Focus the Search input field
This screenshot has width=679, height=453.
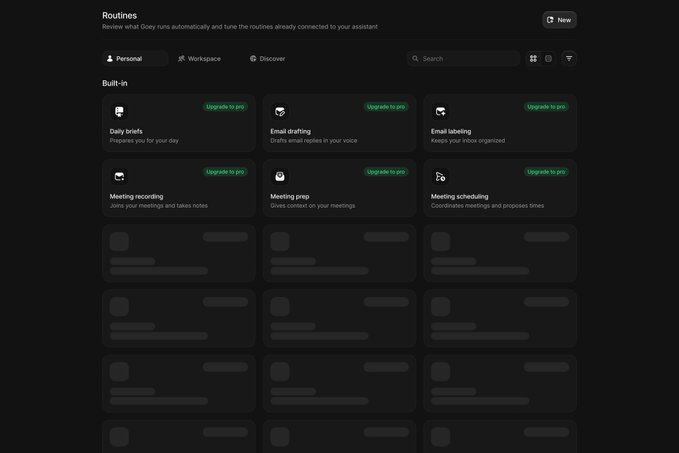pyautogui.click(x=463, y=58)
